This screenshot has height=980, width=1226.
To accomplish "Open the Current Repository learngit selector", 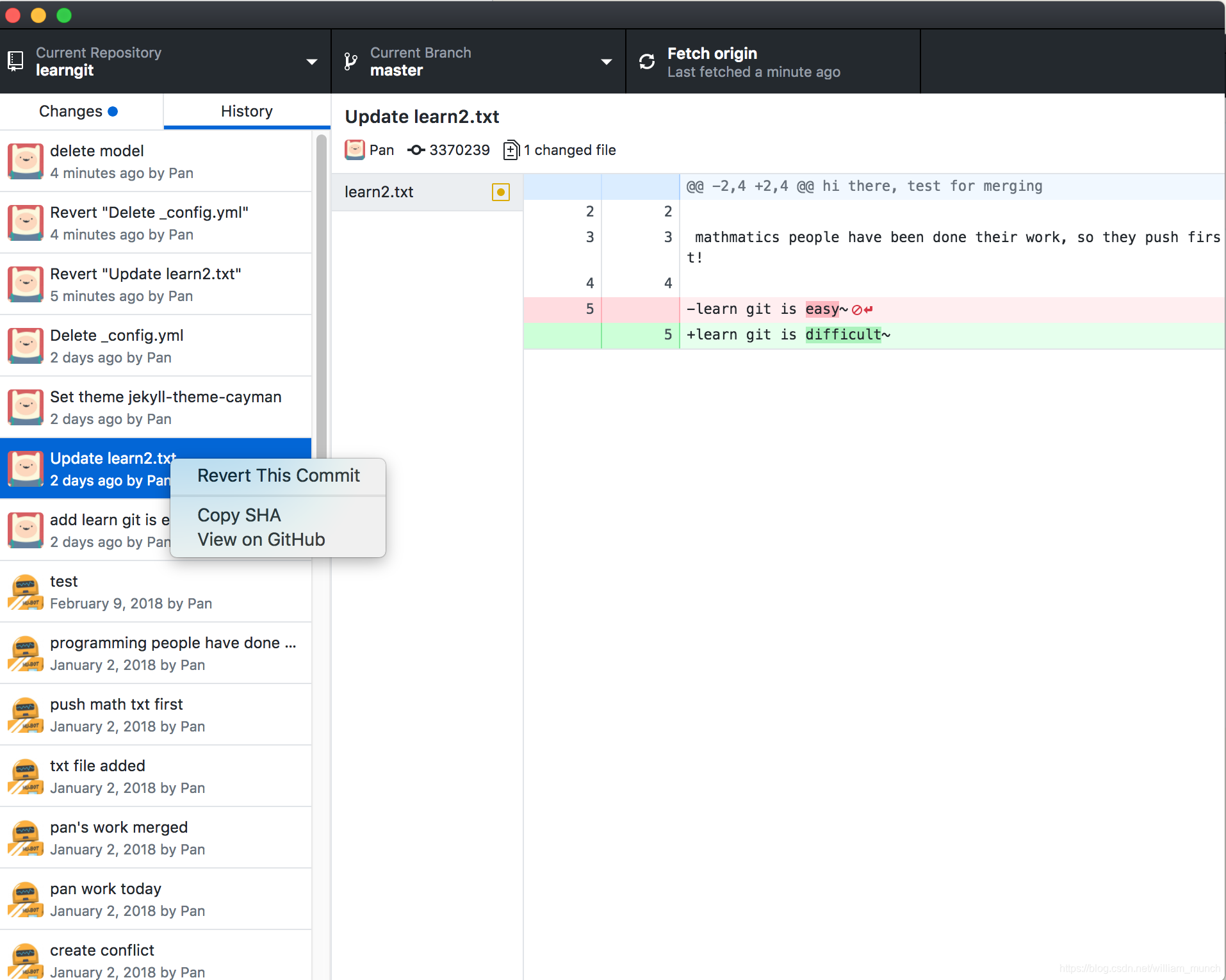I will coord(165,61).
